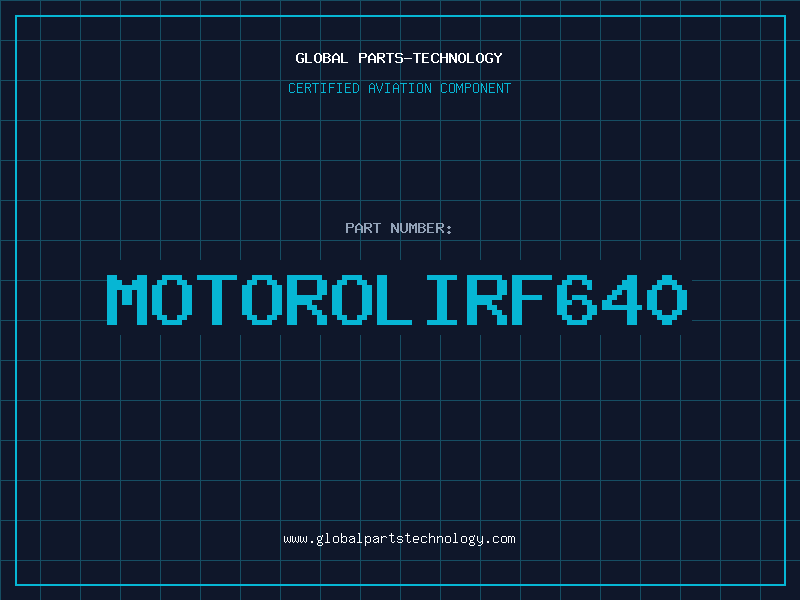
Task: Click the 'CERTIFIED AVIATION COMPONENT' subtitle text
Action: pos(399,88)
